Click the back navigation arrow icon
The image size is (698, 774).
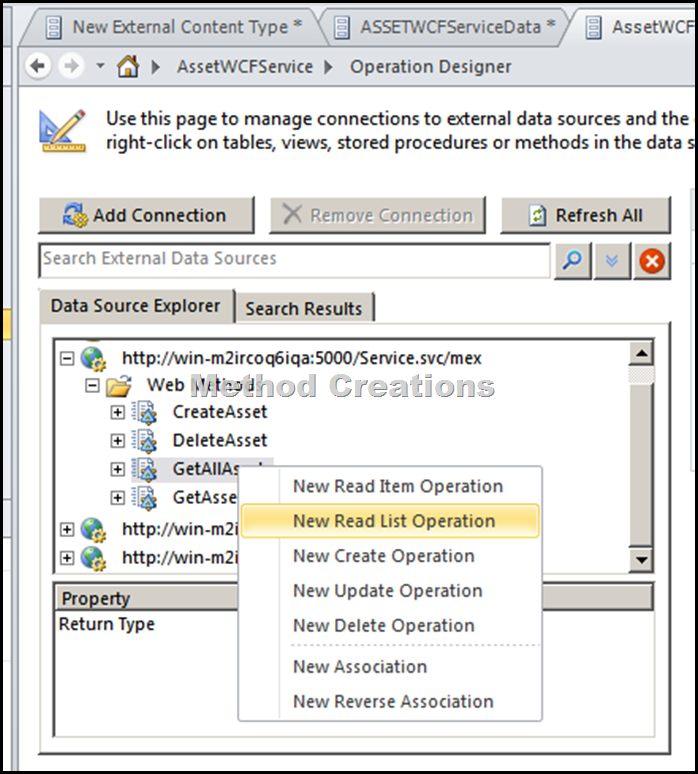38,67
